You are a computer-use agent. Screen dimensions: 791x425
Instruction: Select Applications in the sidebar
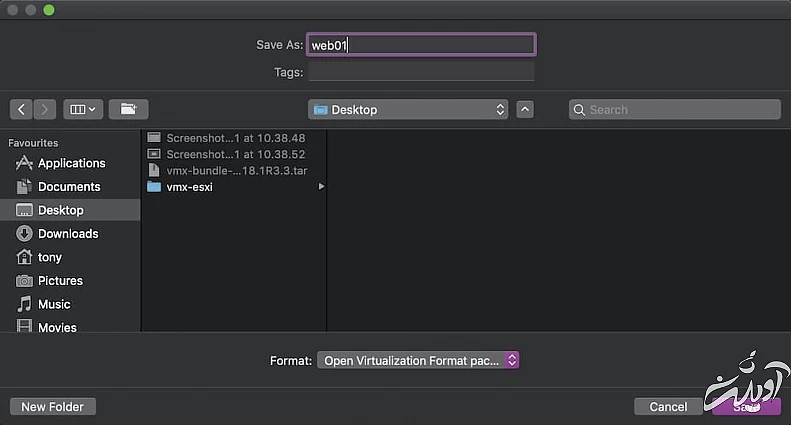pyautogui.click(x=70, y=163)
